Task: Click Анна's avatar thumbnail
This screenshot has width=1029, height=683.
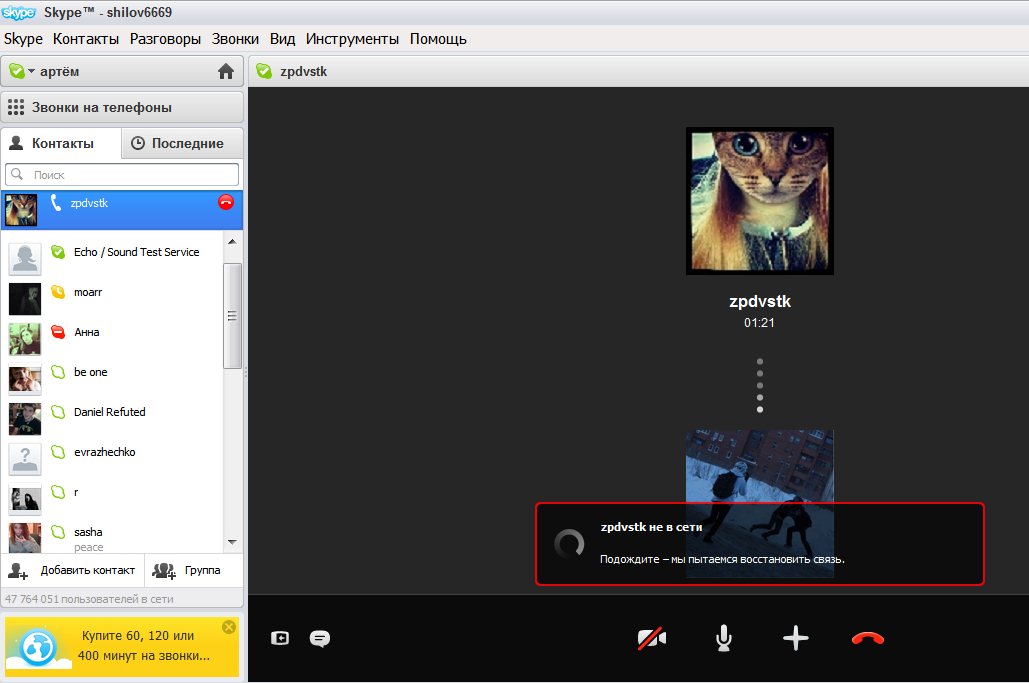Action: pos(25,339)
